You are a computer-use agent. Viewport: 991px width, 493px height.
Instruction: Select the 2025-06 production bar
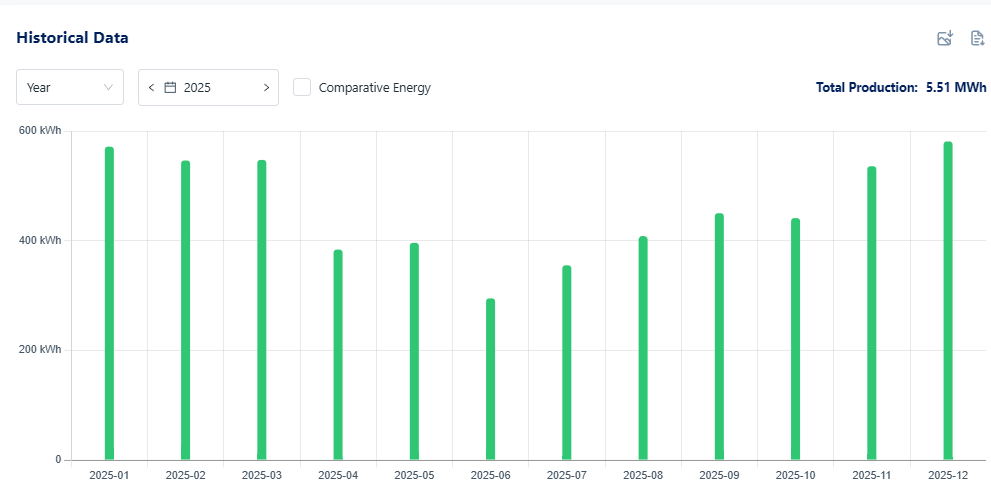(x=490, y=379)
